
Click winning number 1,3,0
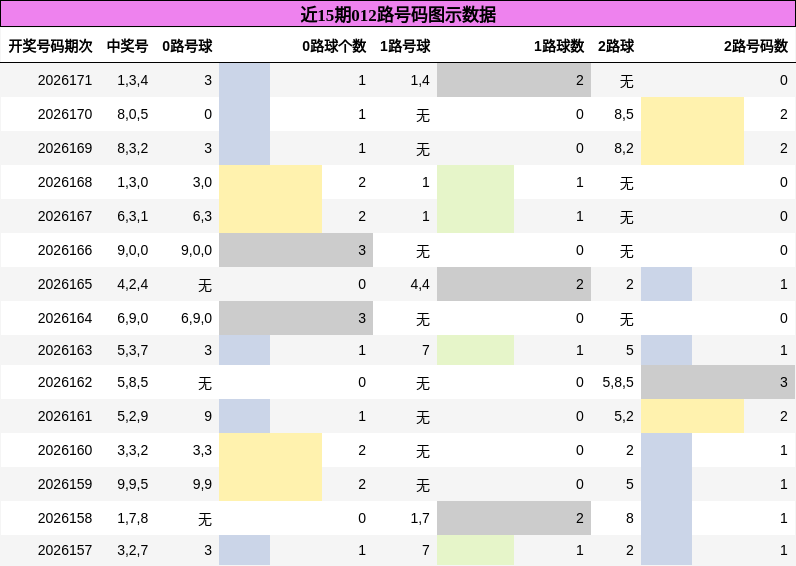(132, 182)
